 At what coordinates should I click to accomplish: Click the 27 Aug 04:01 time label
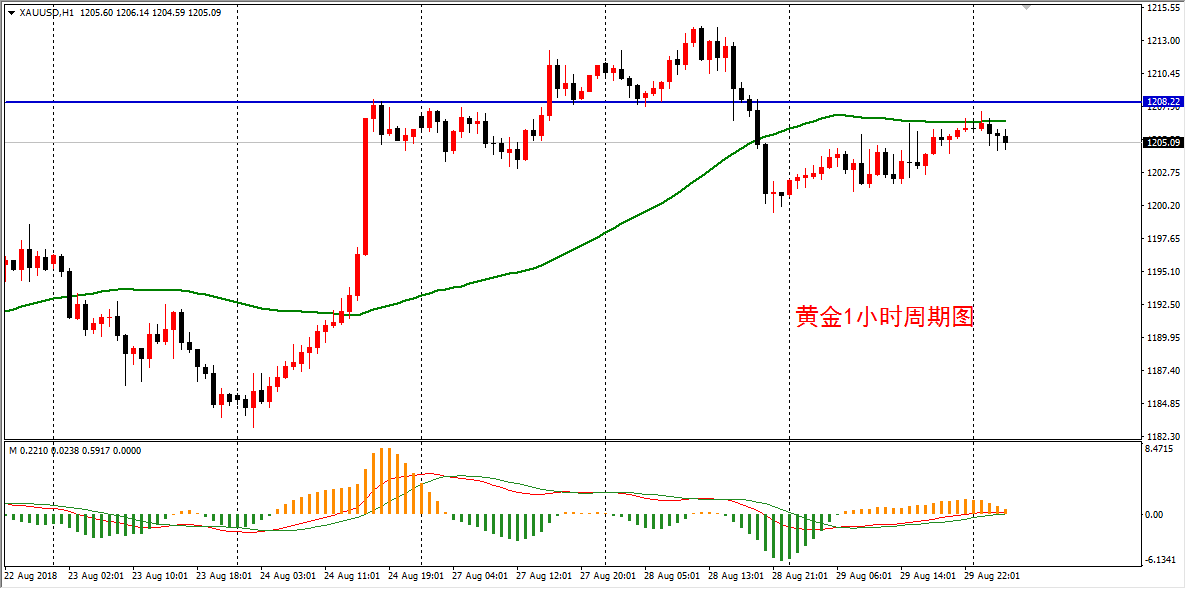478,576
